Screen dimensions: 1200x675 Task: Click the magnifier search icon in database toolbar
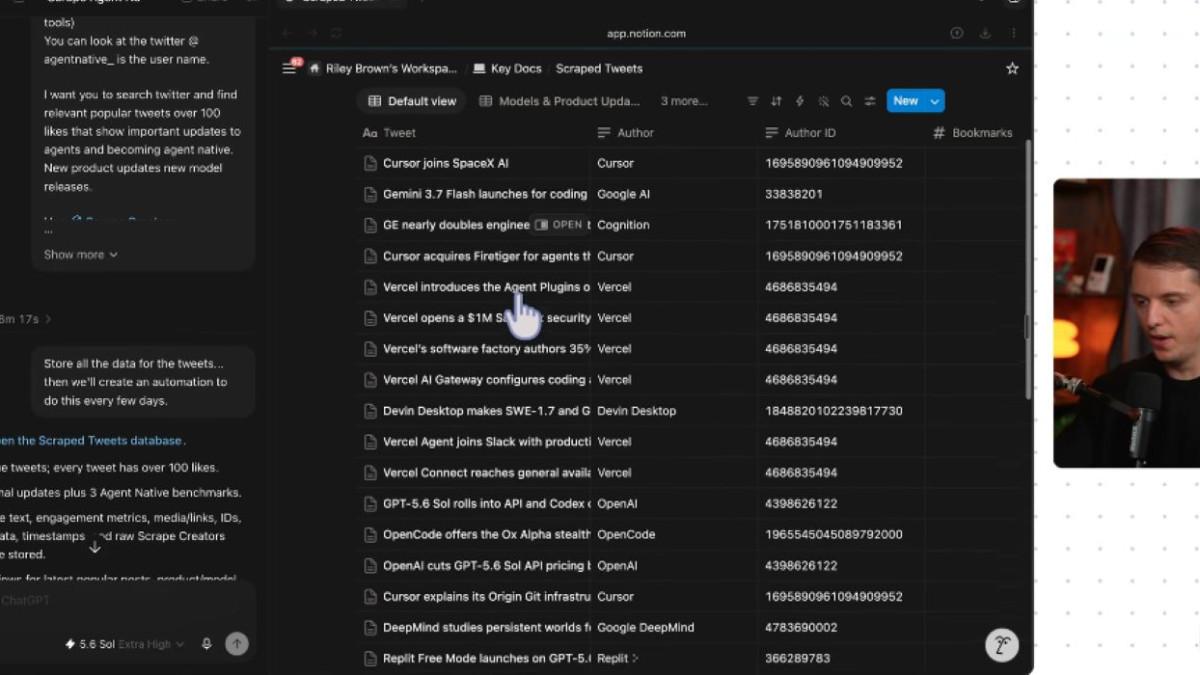(846, 101)
